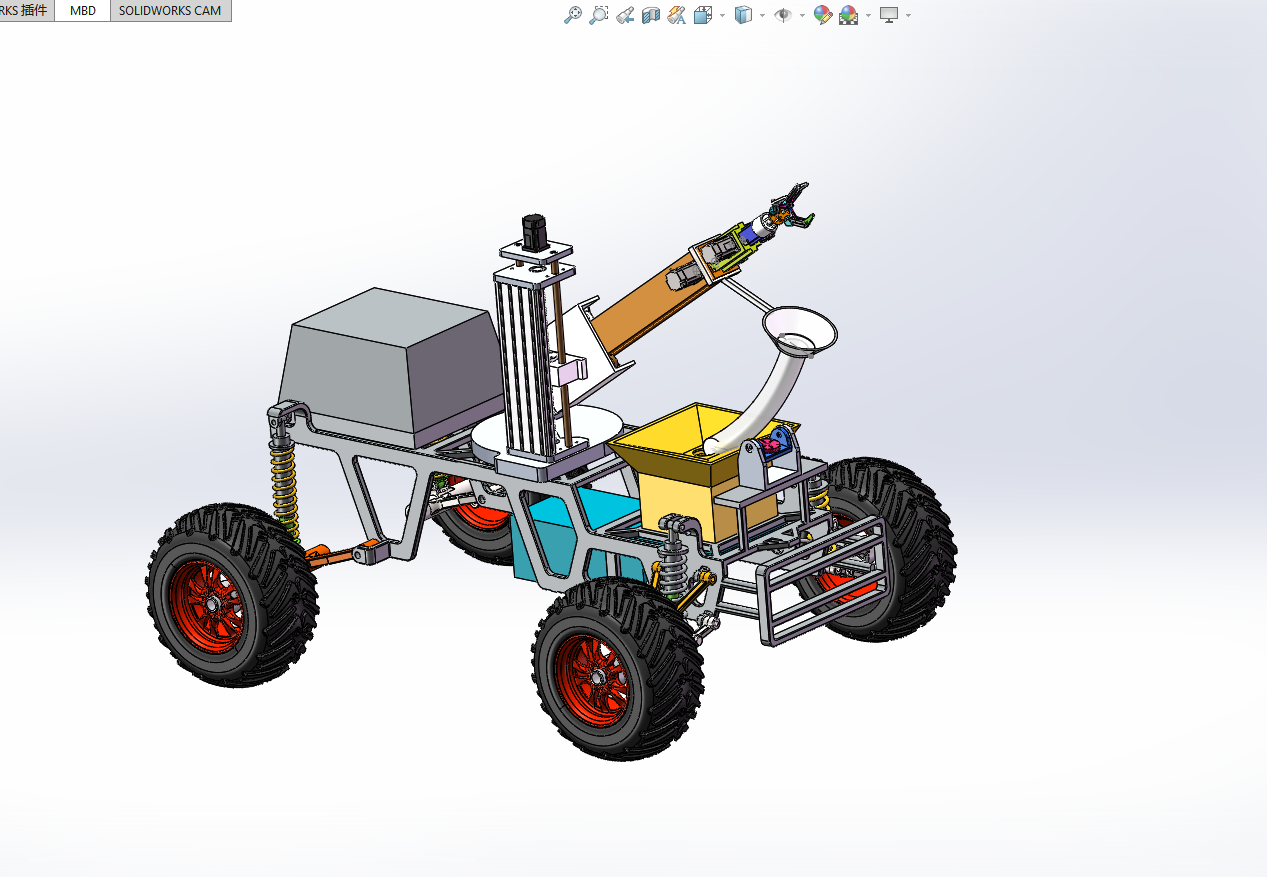
Task: Click View Orientation cube icon
Action: [702, 15]
